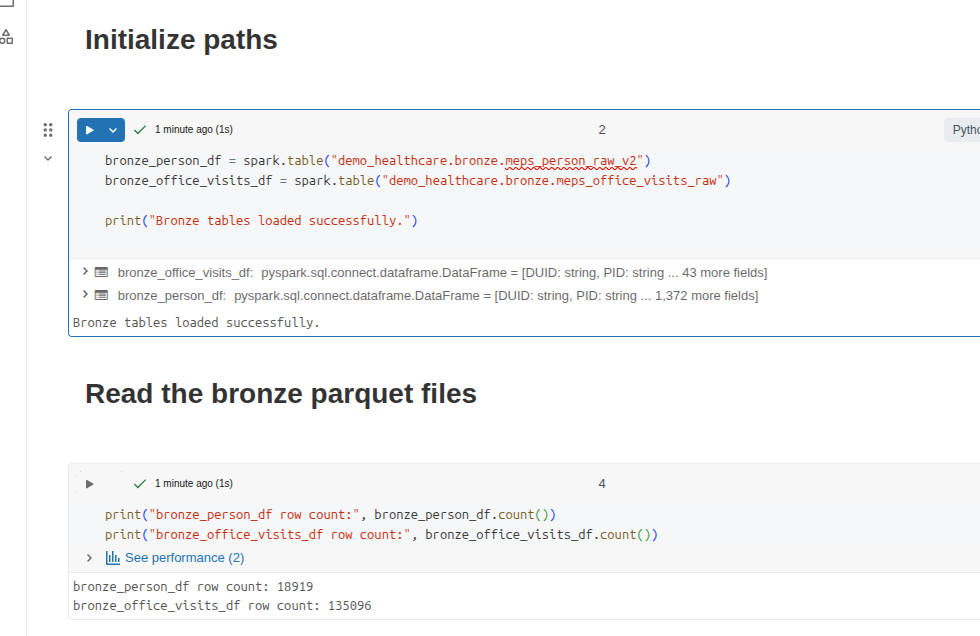980x636 pixels.
Task: Expand the bronze_person_df output entry
Action: [84, 295]
